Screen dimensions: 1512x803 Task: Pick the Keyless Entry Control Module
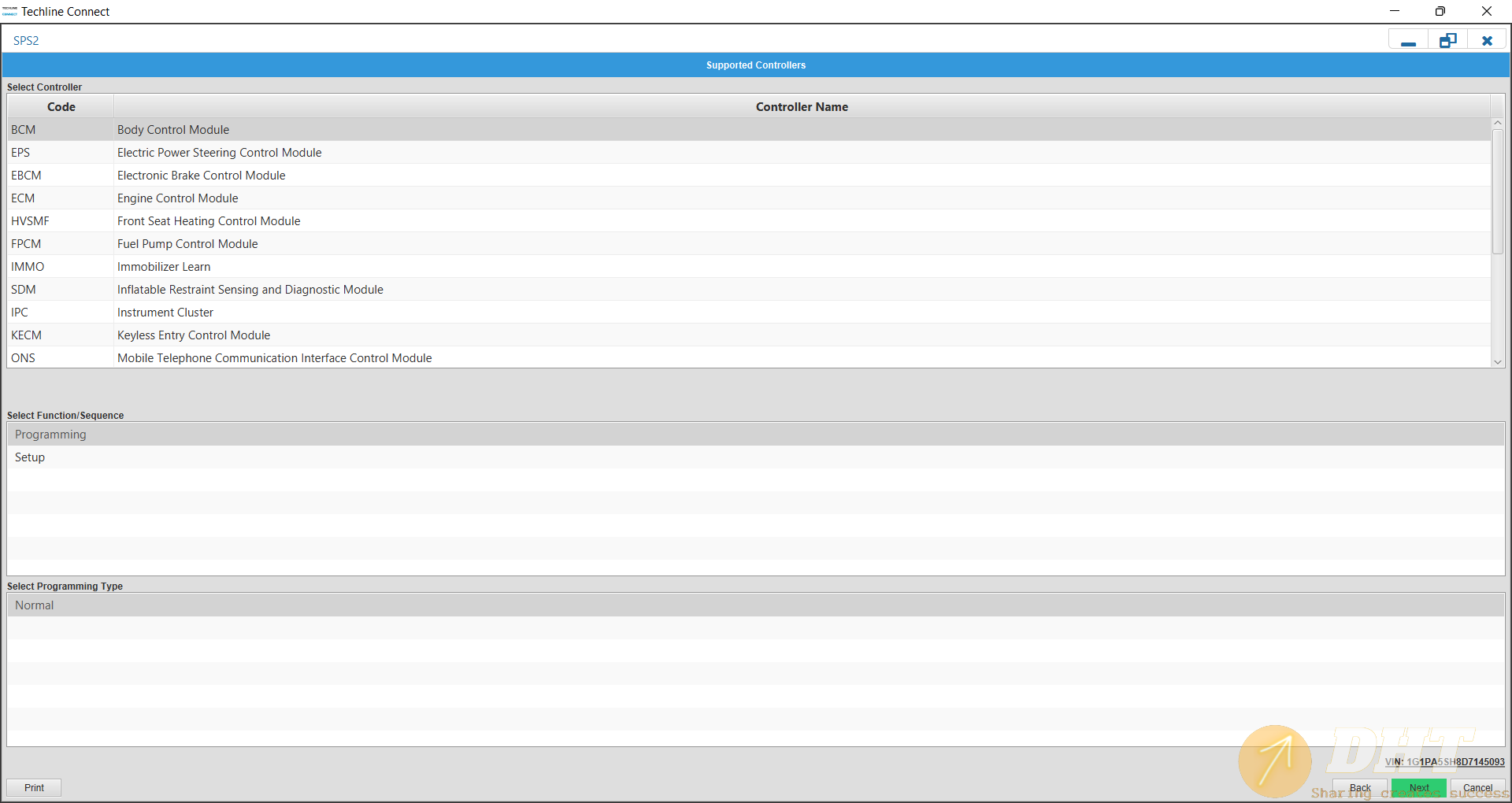194,335
